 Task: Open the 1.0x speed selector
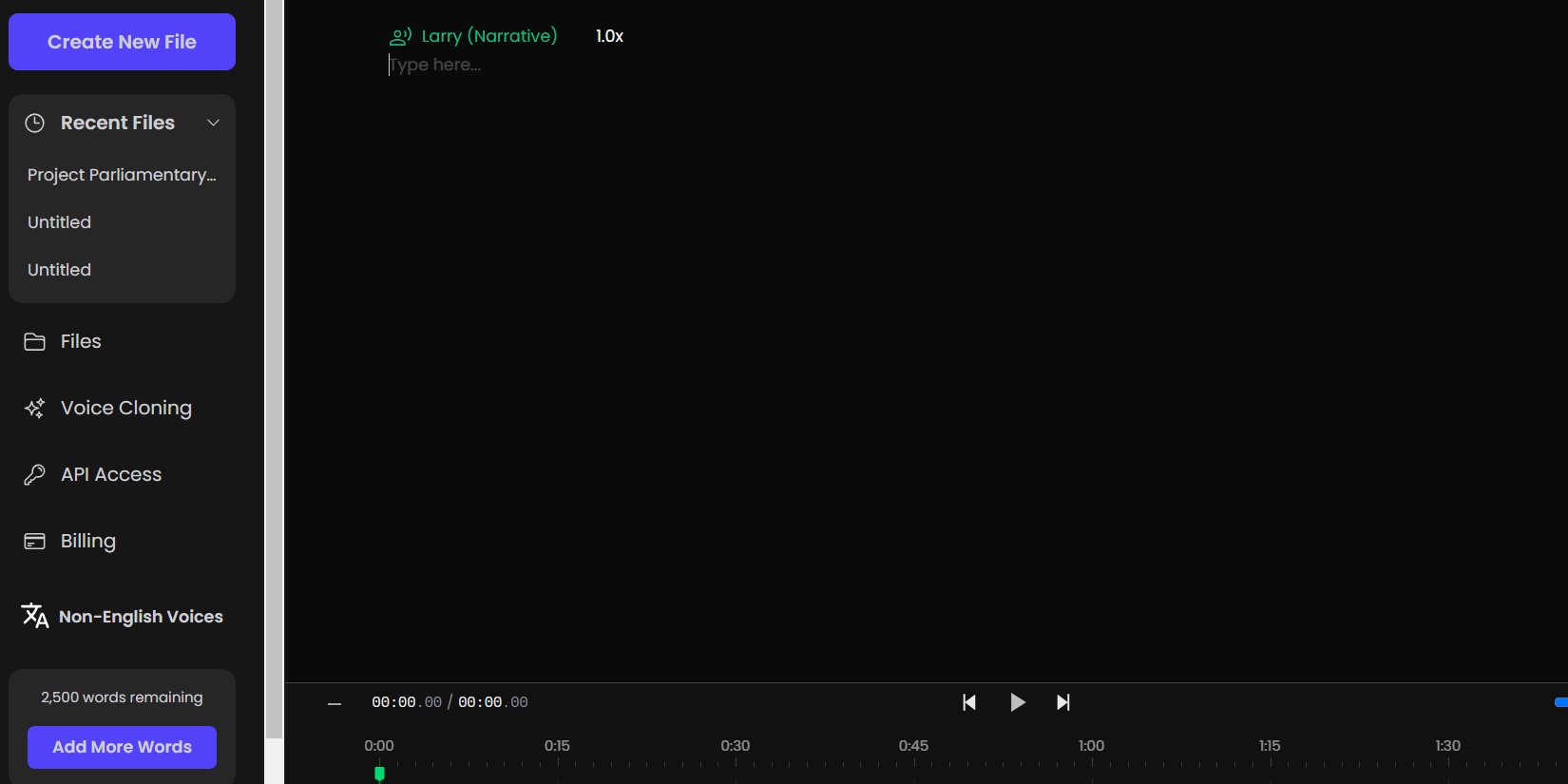(609, 36)
